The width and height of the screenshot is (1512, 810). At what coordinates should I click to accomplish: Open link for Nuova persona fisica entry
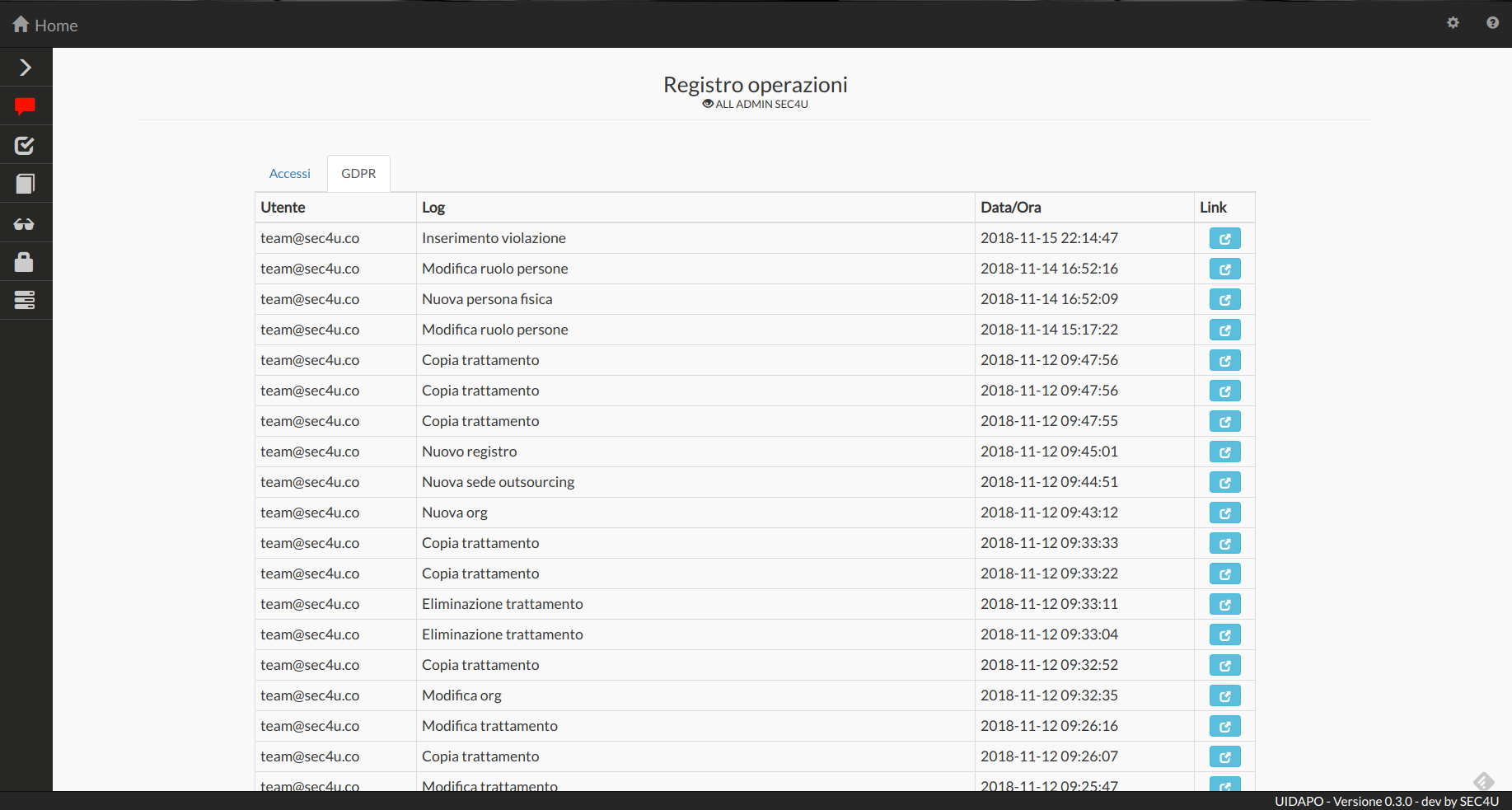coord(1225,300)
